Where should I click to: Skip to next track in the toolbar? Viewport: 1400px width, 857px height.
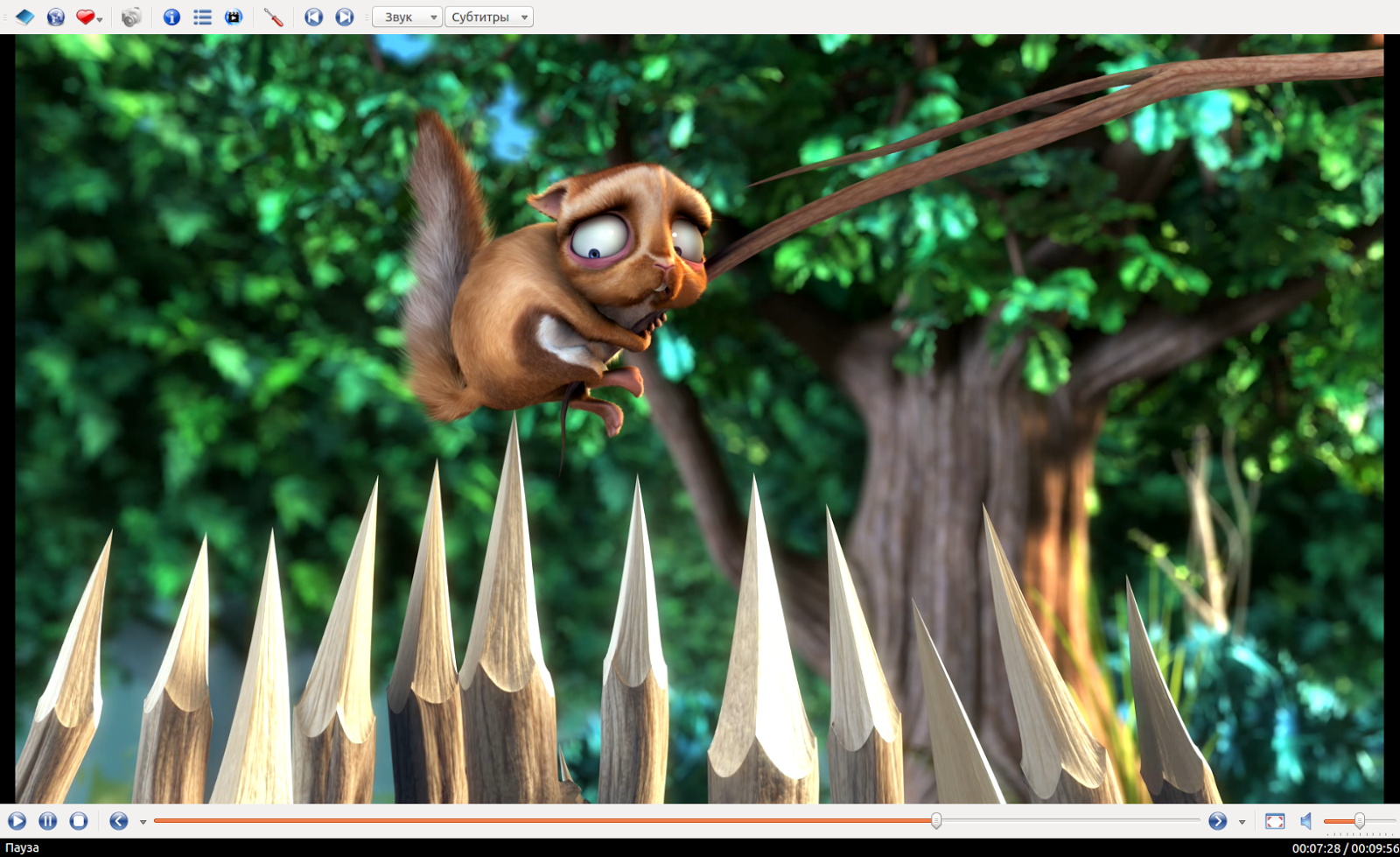345,17
